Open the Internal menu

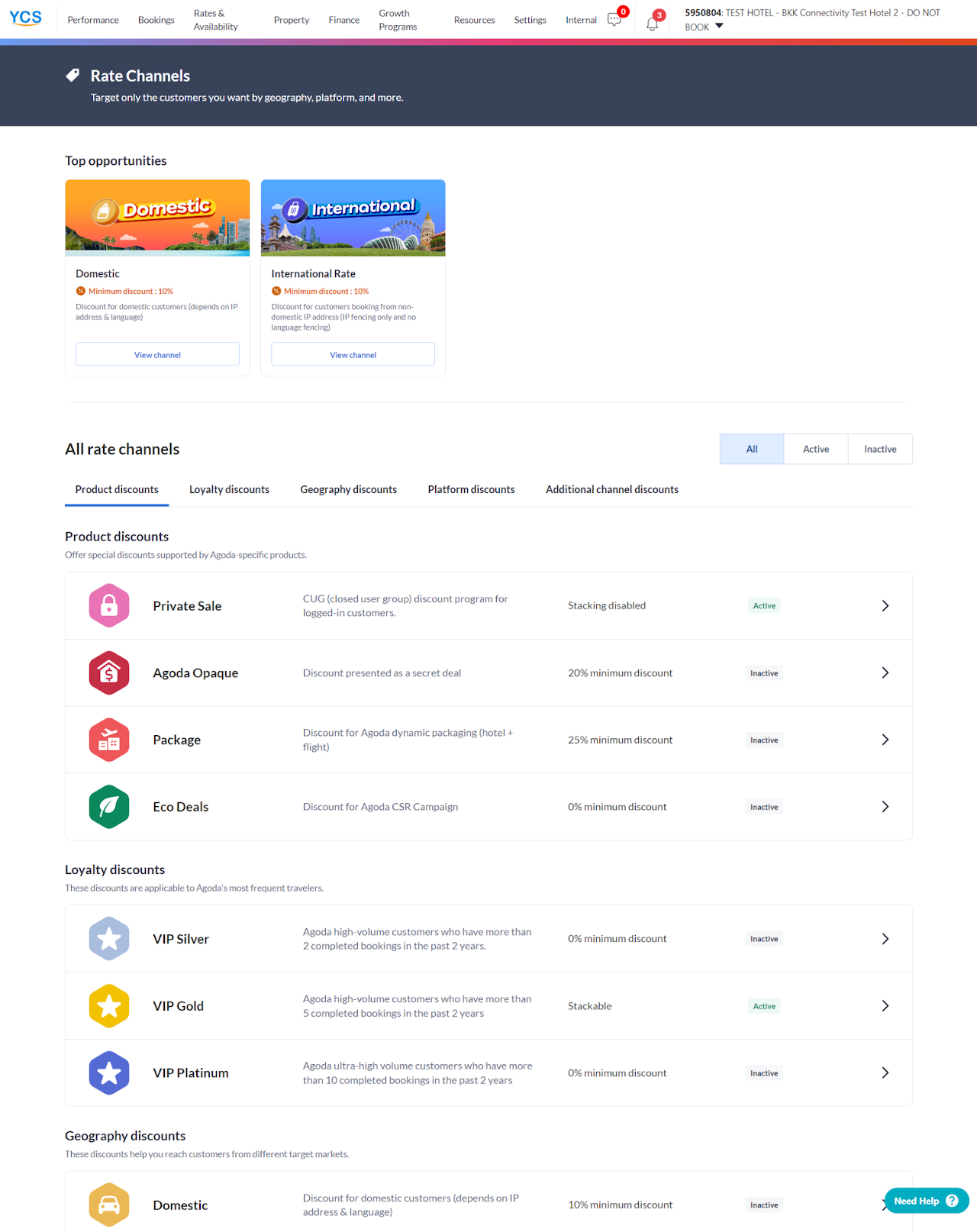click(581, 20)
